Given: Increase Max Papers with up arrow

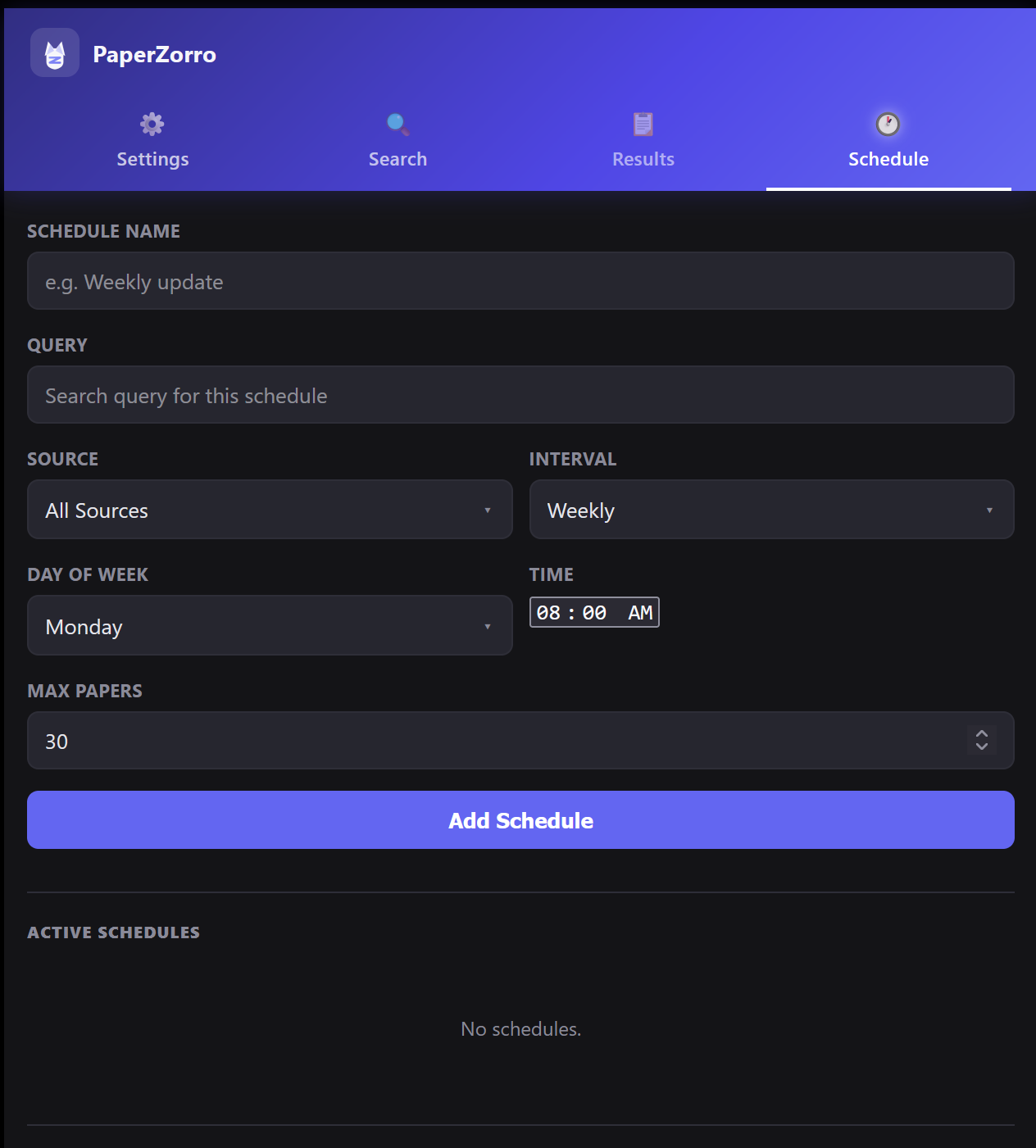Looking at the screenshot, I should [982, 733].
